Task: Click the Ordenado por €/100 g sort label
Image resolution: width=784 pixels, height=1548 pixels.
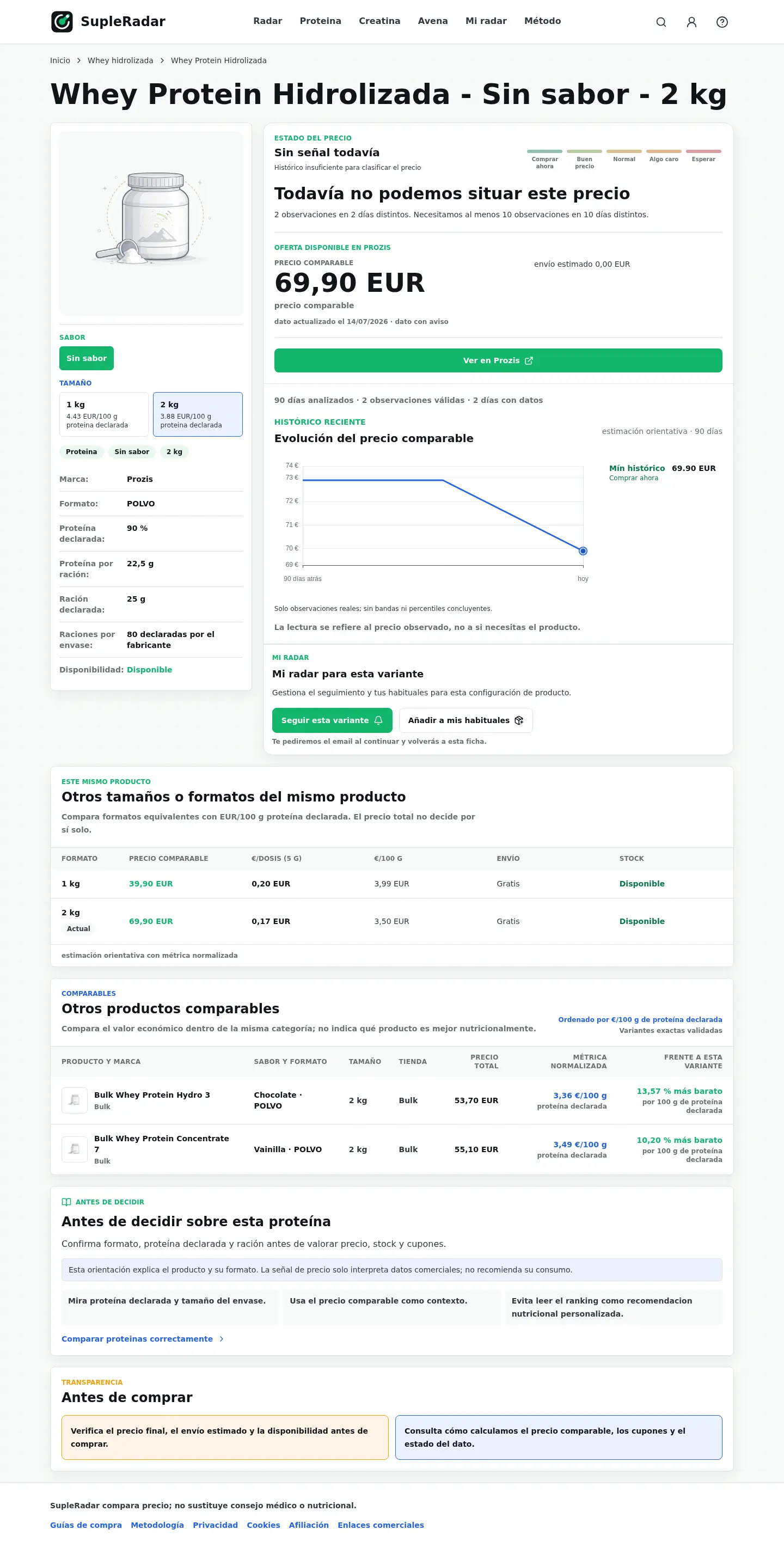Action: tap(640, 1020)
